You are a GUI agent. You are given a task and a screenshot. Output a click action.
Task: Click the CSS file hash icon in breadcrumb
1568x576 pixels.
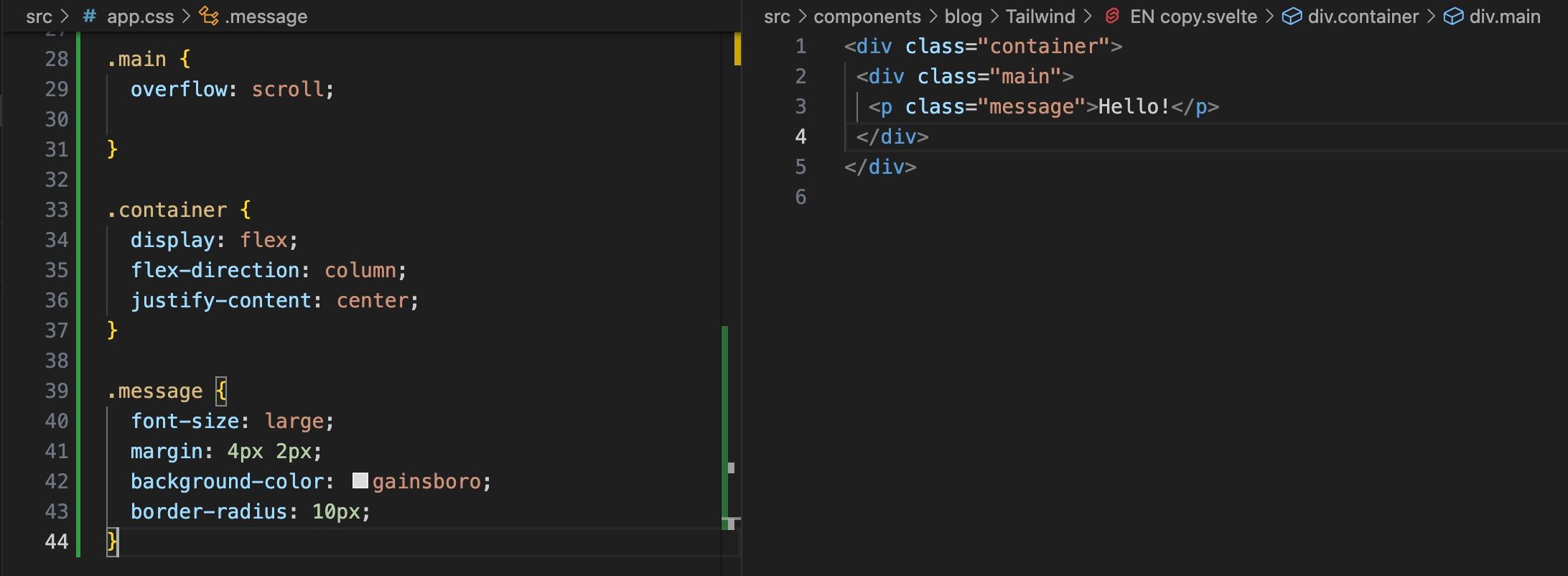tap(89, 16)
